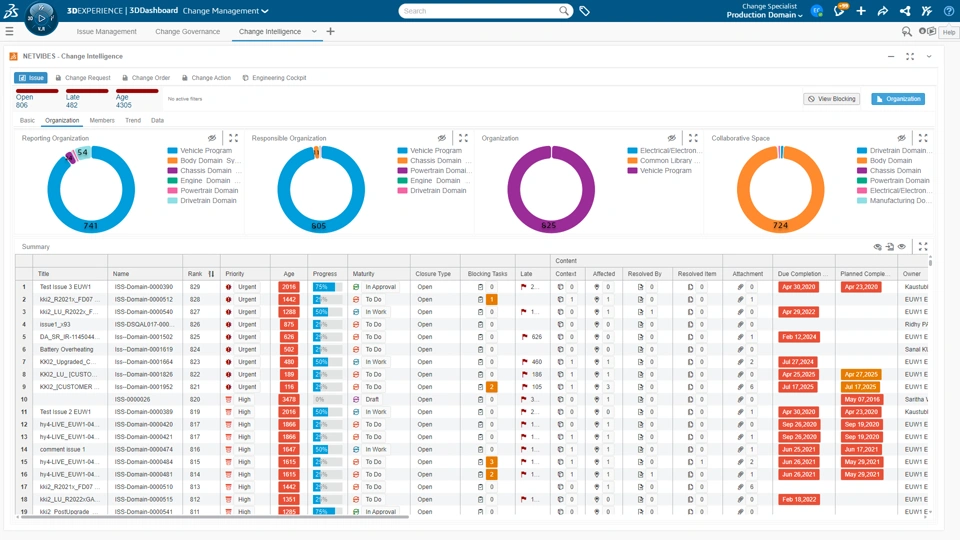960x540 pixels.
Task: Open notifications with +99 badge
Action: [839, 11]
